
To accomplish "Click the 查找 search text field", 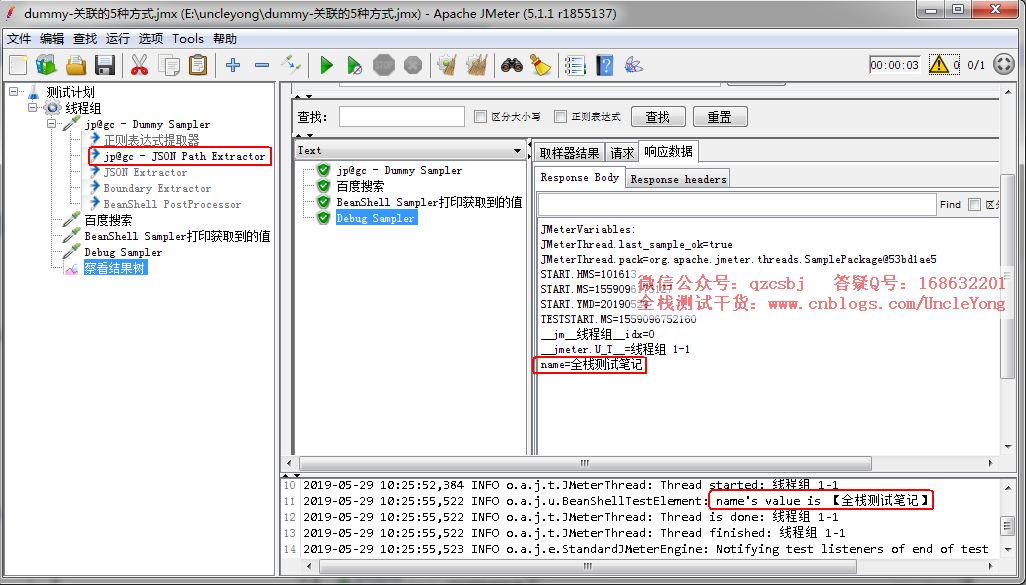I will [x=402, y=116].
